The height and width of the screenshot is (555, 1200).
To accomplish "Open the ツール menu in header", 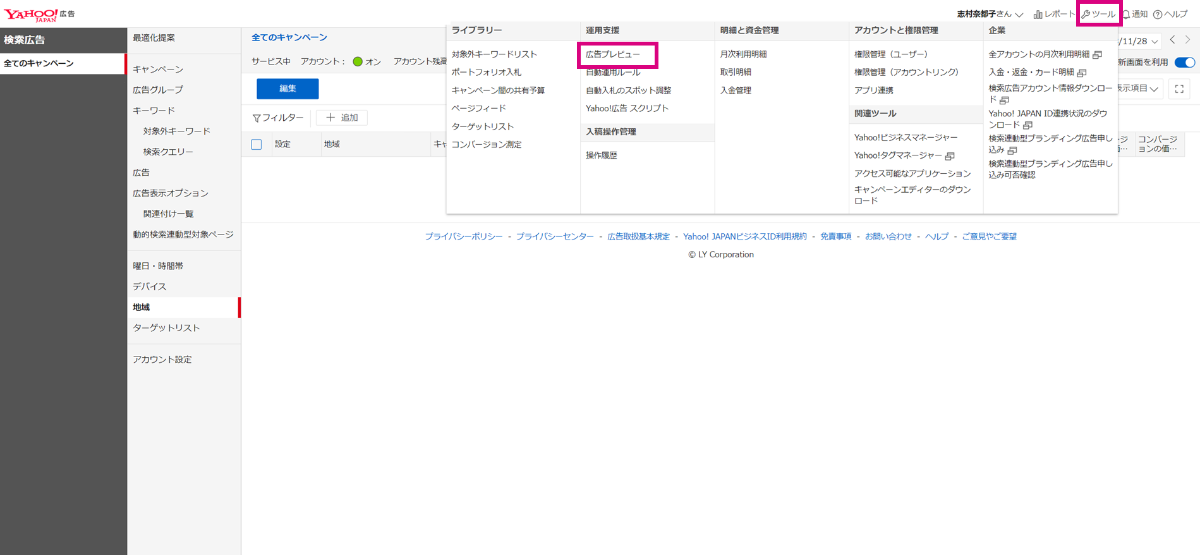I will [x=1098, y=14].
